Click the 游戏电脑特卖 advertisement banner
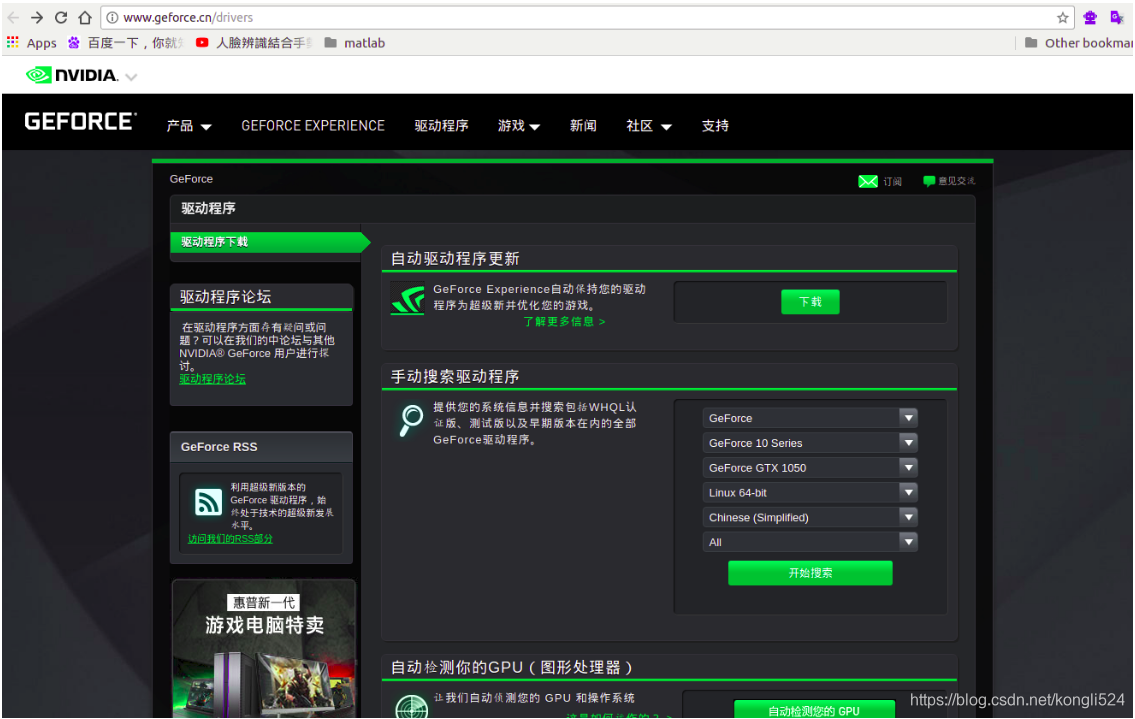 [x=264, y=649]
